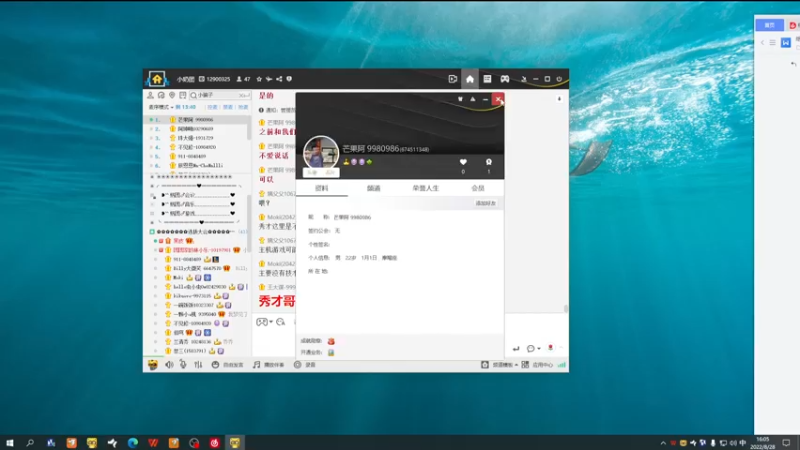Click the music accompaniment button
Viewport: 800px width, 450px height.
[x=268, y=365]
